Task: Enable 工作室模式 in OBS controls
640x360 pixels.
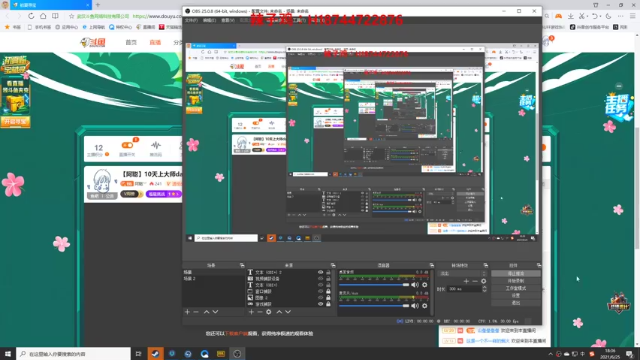Action: pos(516,288)
